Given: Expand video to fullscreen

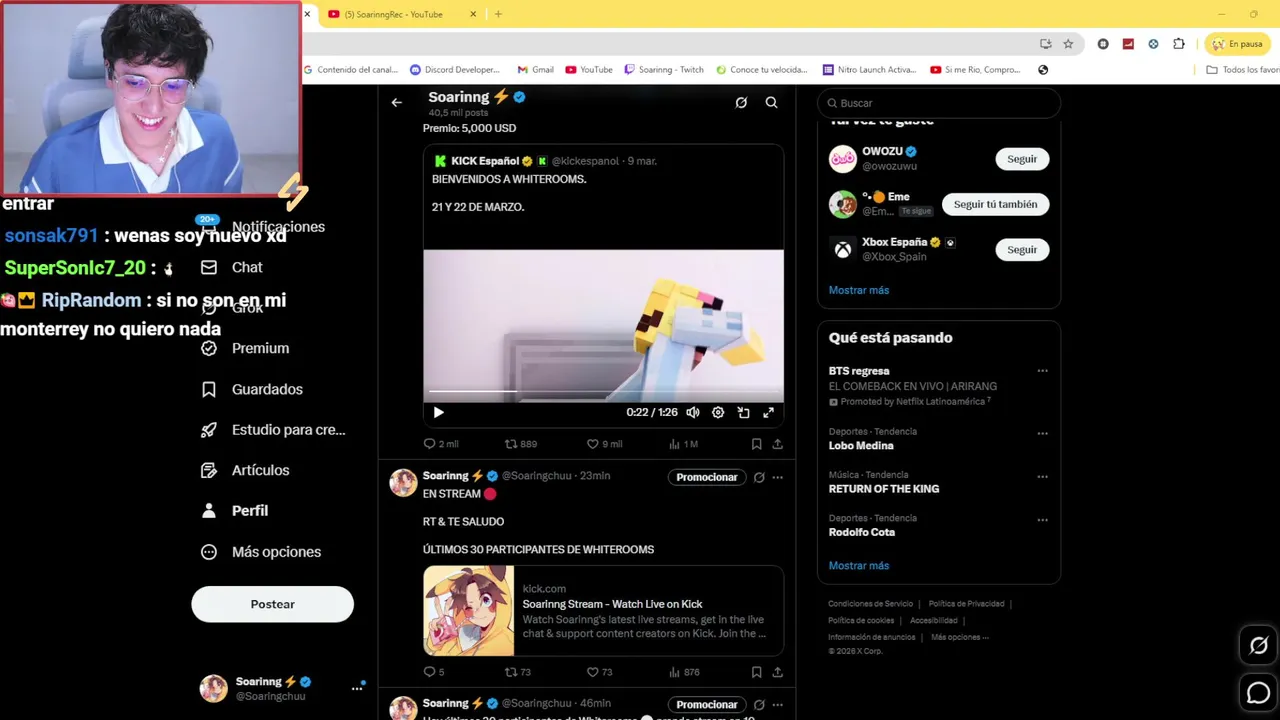Looking at the screenshot, I should point(768,412).
